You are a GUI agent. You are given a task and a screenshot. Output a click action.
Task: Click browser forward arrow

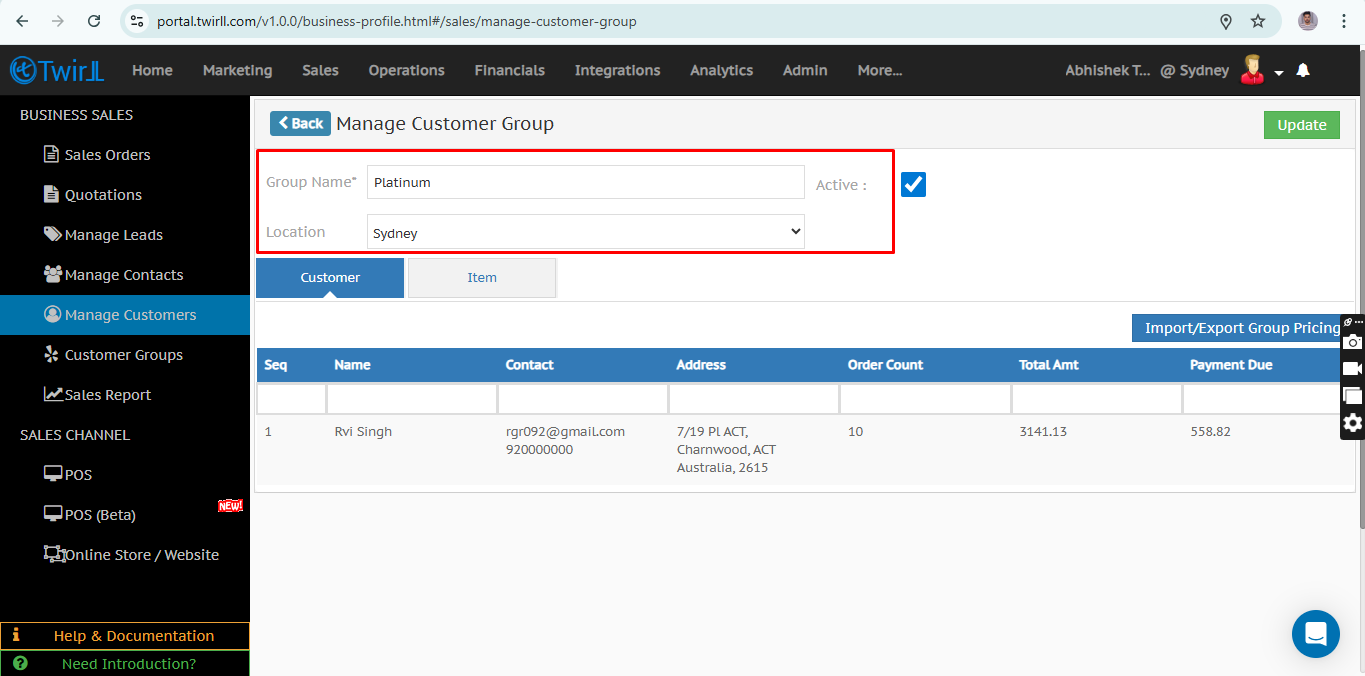tap(58, 21)
